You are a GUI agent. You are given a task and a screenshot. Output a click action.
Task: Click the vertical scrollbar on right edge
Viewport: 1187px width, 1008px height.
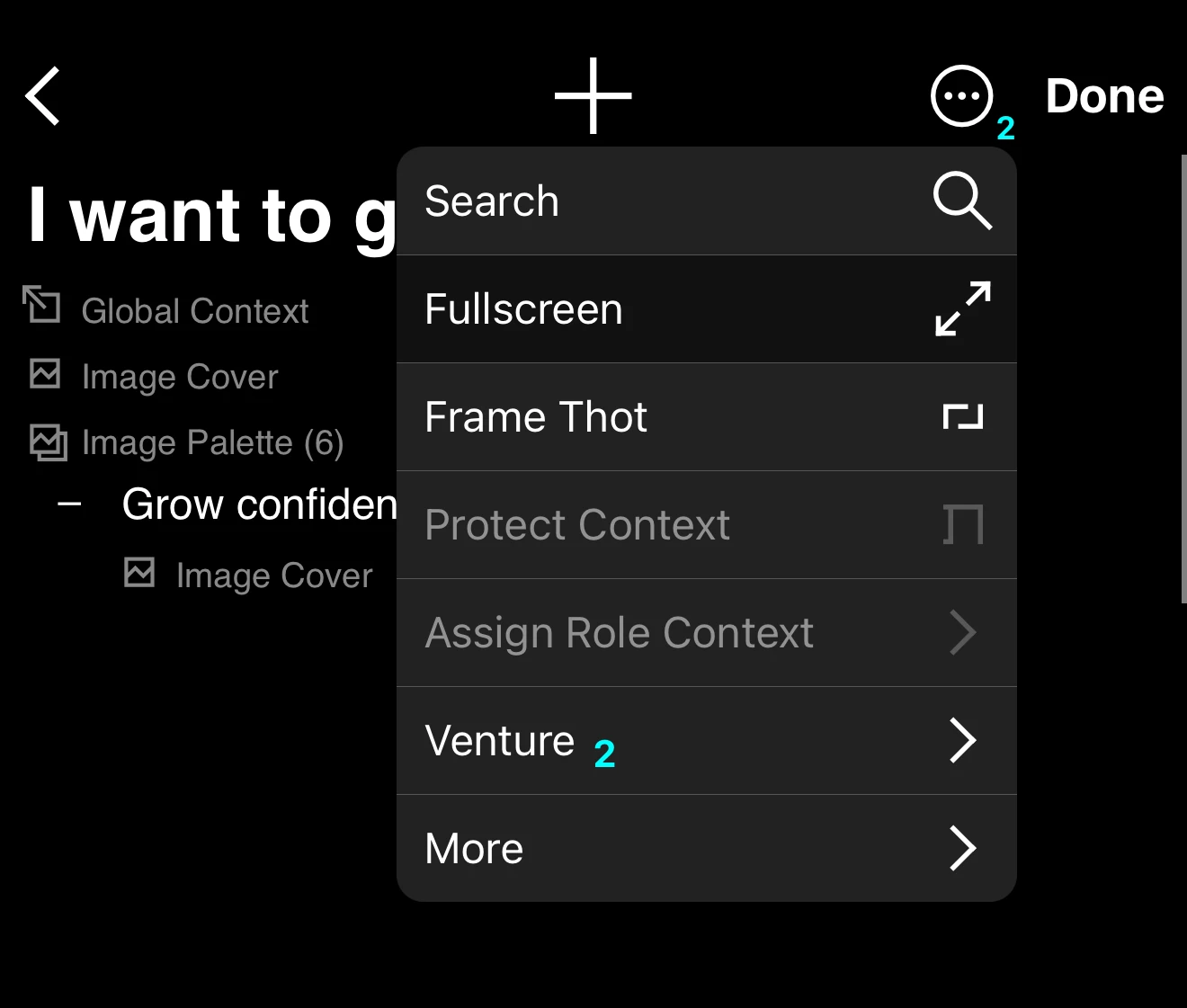[x=1183, y=379]
